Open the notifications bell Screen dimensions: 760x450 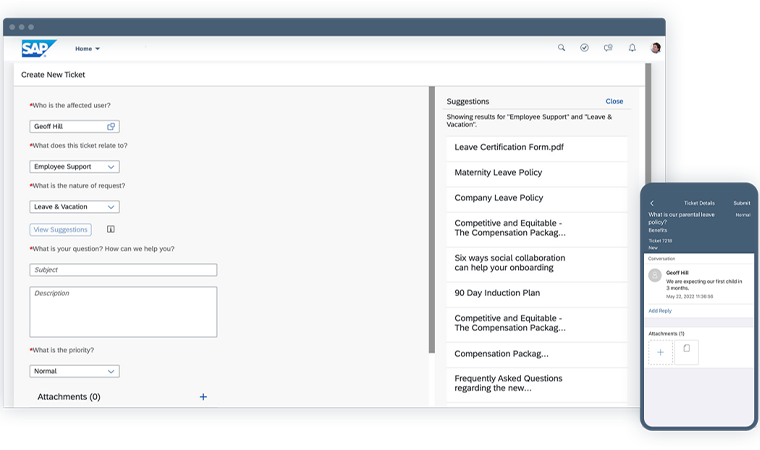(632, 48)
